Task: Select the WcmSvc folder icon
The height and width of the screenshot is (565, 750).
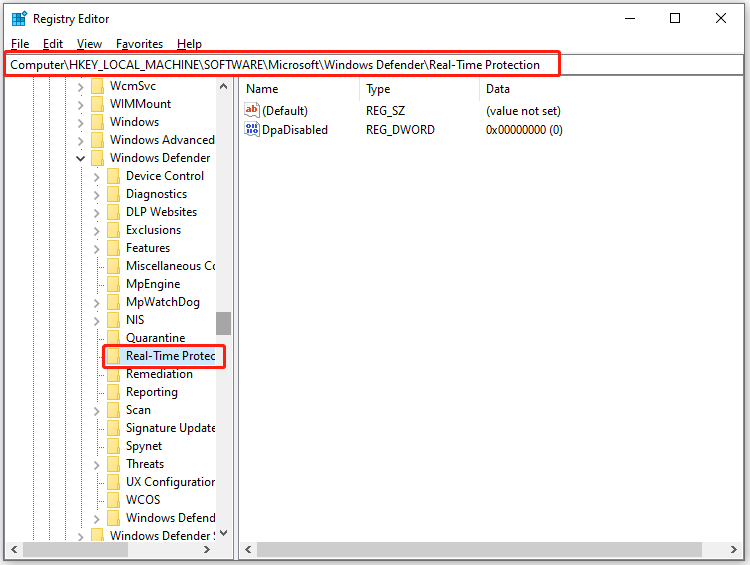Action: [97, 86]
